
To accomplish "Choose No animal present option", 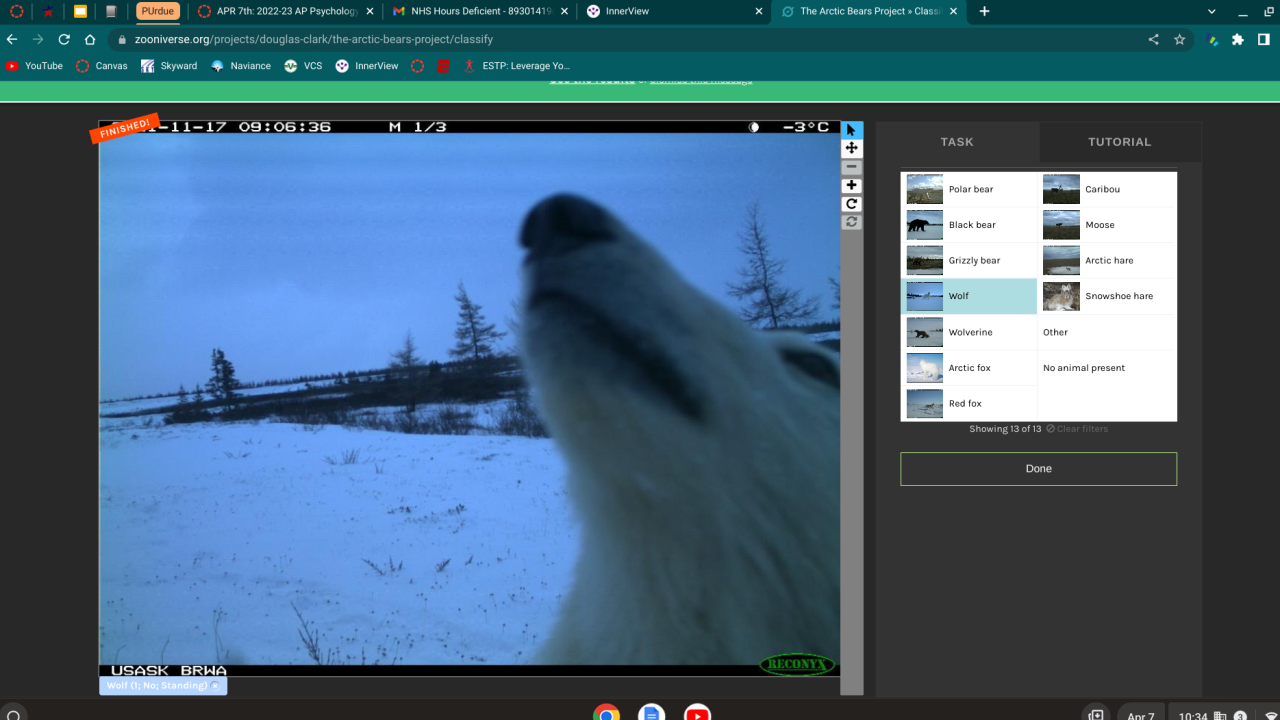I will [1106, 368].
